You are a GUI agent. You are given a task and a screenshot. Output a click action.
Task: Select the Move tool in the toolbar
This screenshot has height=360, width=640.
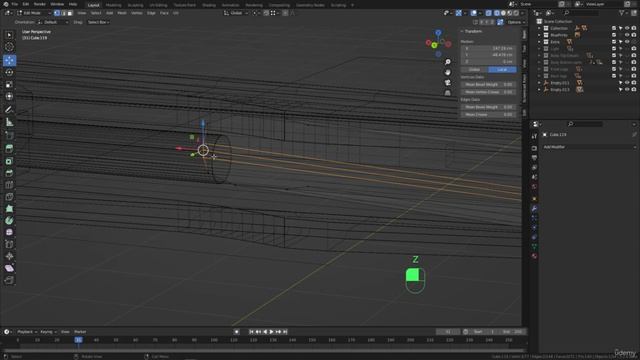pos(9,60)
